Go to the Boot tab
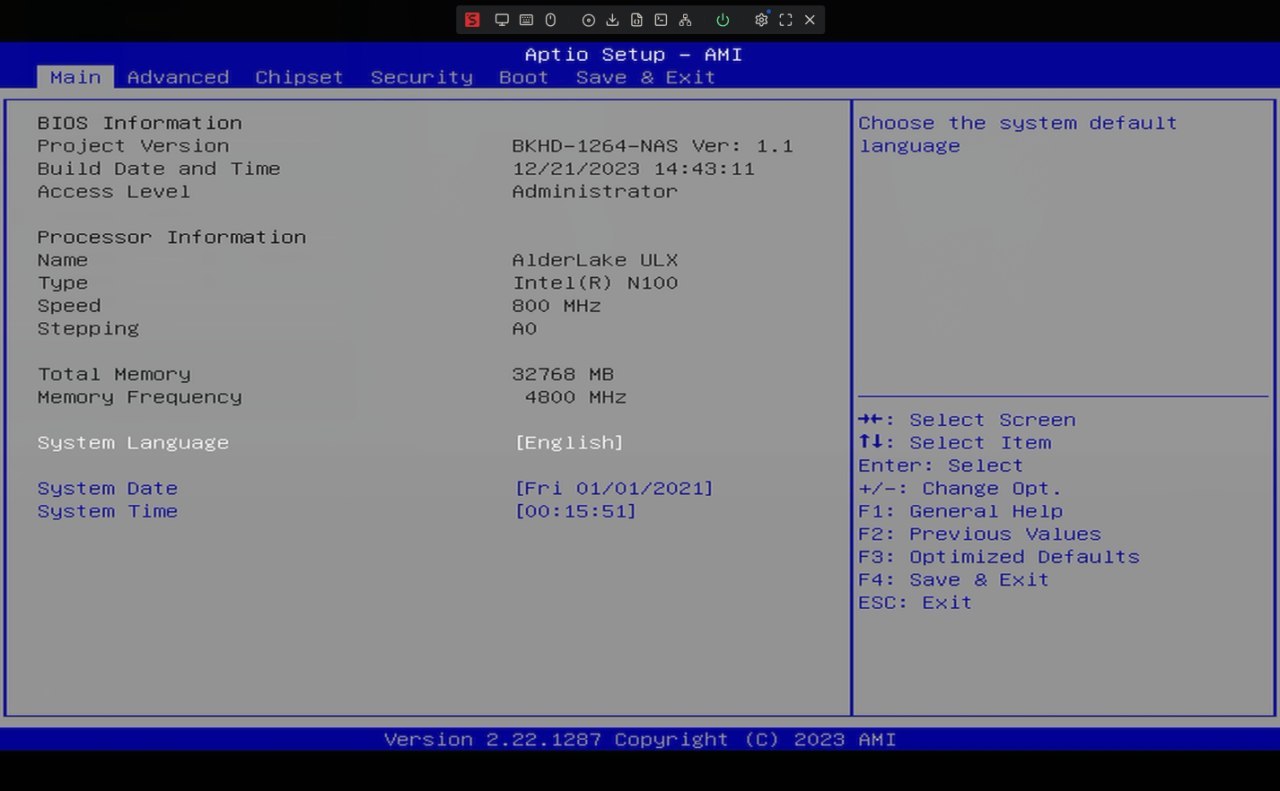The image size is (1280, 791). point(524,77)
